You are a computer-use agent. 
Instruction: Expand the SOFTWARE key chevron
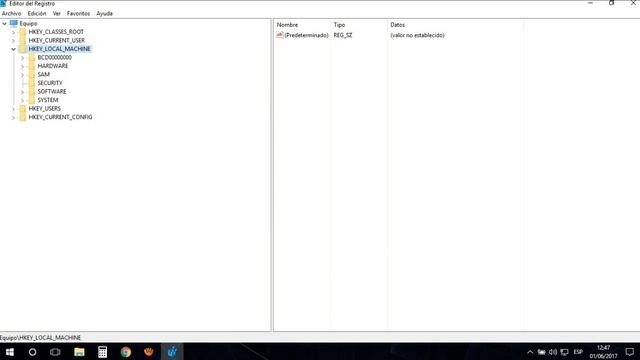[22, 92]
